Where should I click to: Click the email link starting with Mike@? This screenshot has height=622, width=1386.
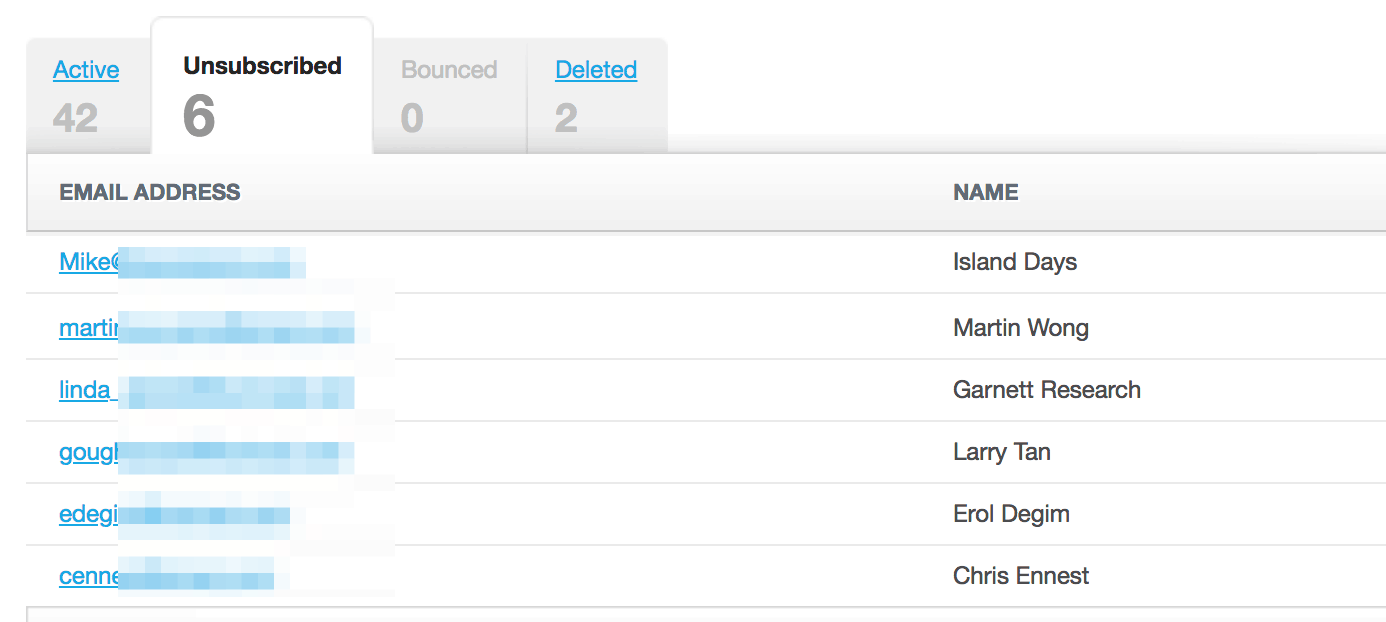coord(182,262)
